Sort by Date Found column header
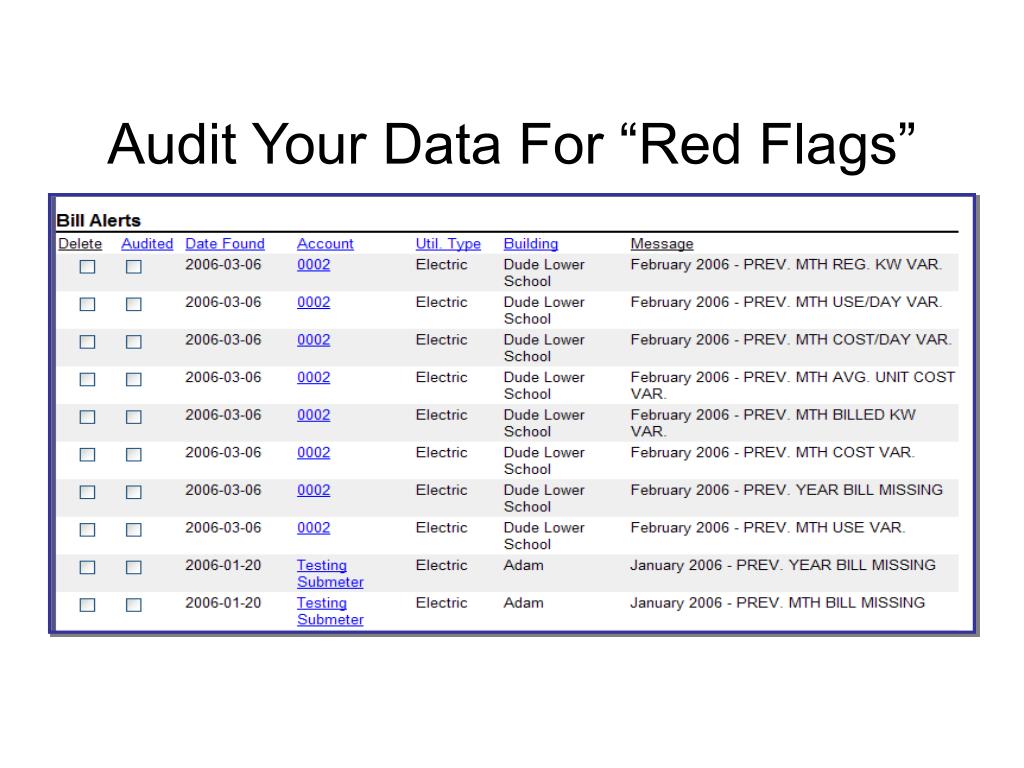 [x=225, y=244]
